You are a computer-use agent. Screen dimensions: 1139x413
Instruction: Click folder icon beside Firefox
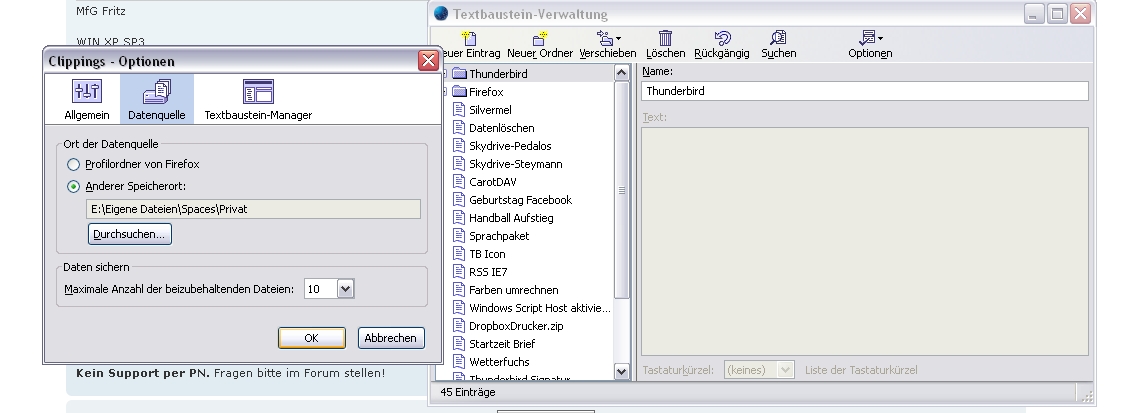click(x=458, y=92)
